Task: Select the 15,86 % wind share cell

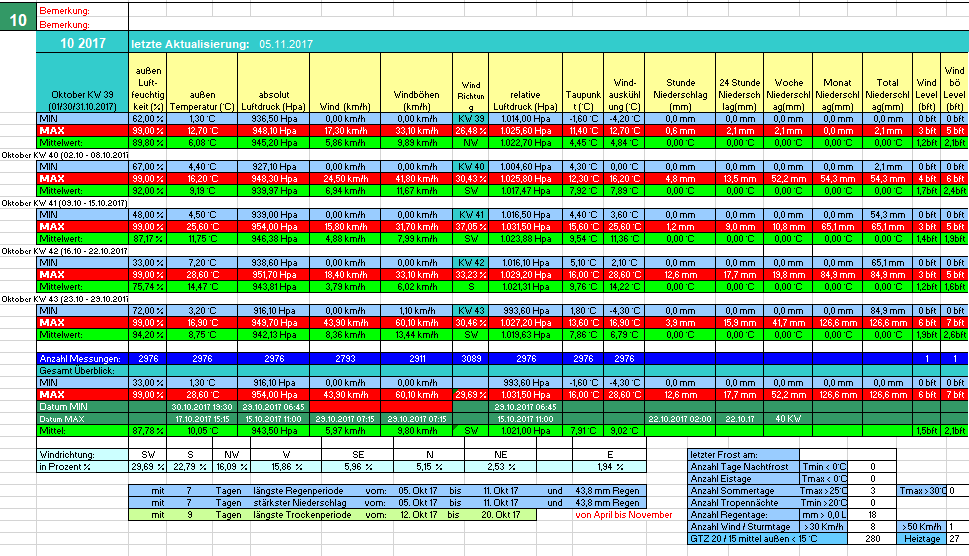Action: pyautogui.click(x=286, y=466)
